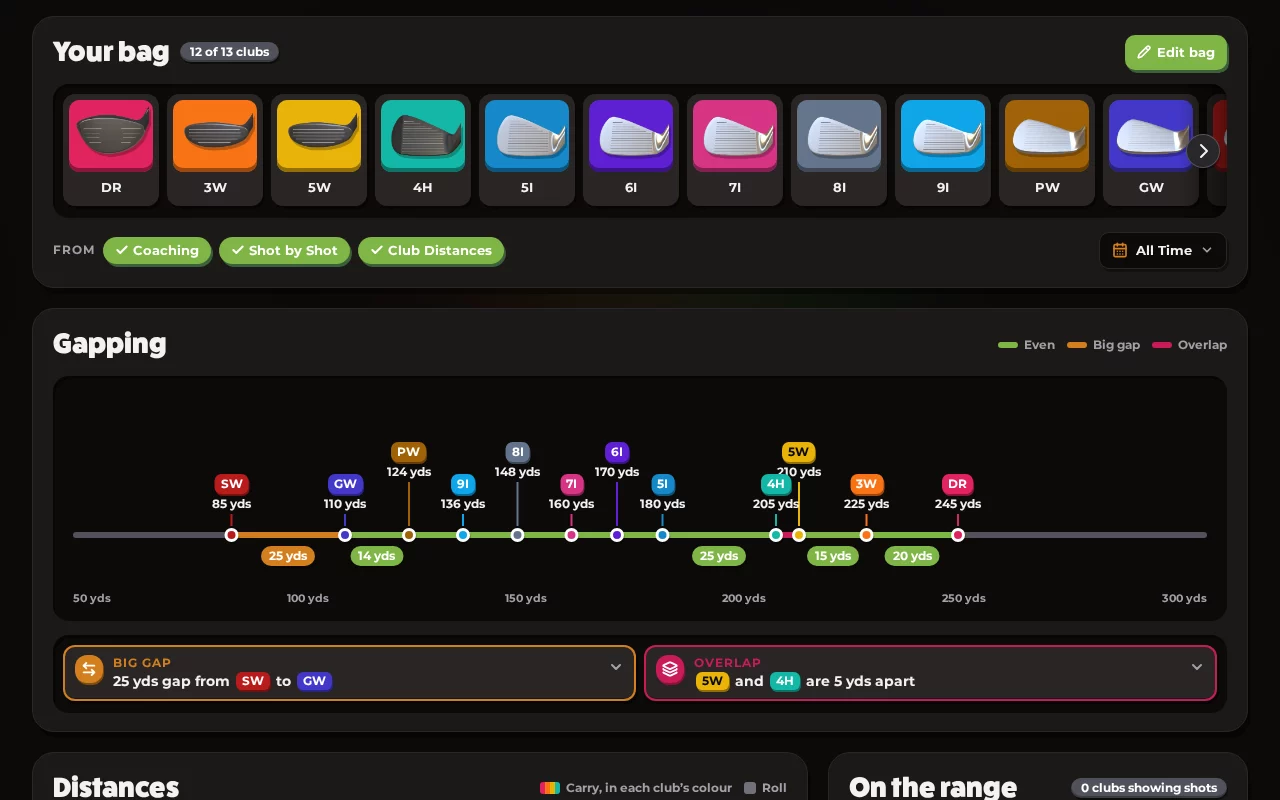Screen dimensions: 1280x800
Task: Click the 0 clubs showing shots badge
Action: (x=1149, y=788)
